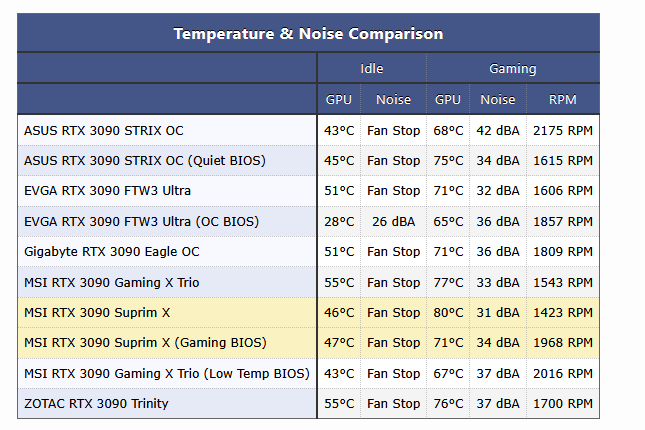Select the MSI RTX 3090 Suprim X (Gaming BIOS) label
Image resolution: width=645 pixels, height=430 pixels.
click(144, 343)
